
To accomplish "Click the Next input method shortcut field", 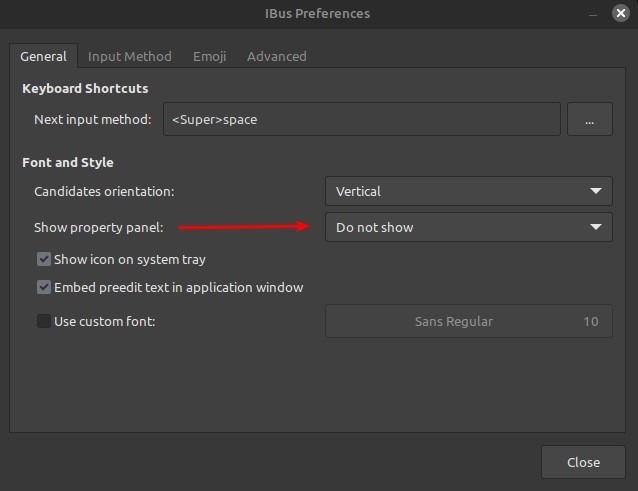I will (362, 119).
